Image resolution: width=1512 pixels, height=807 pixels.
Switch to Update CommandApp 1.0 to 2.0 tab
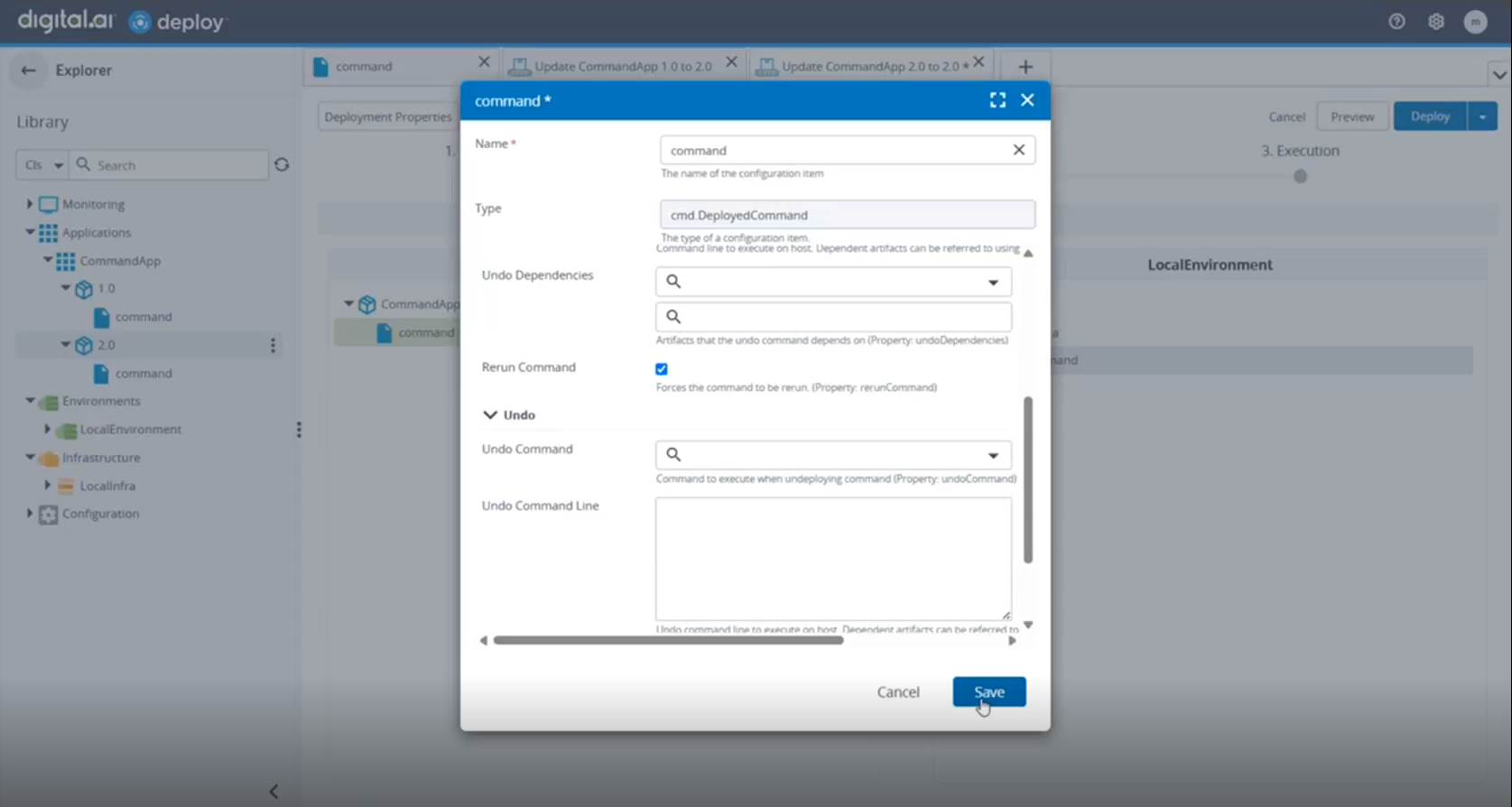[x=622, y=66]
